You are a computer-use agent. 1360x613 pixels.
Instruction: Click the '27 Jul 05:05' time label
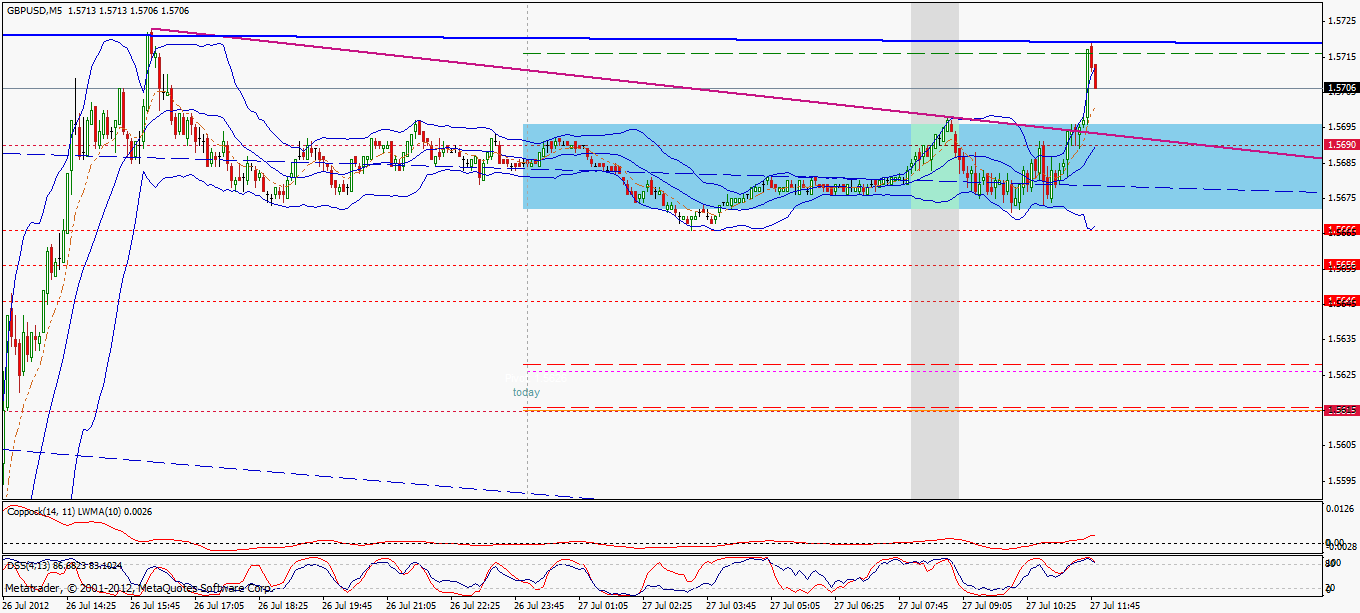[794, 606]
